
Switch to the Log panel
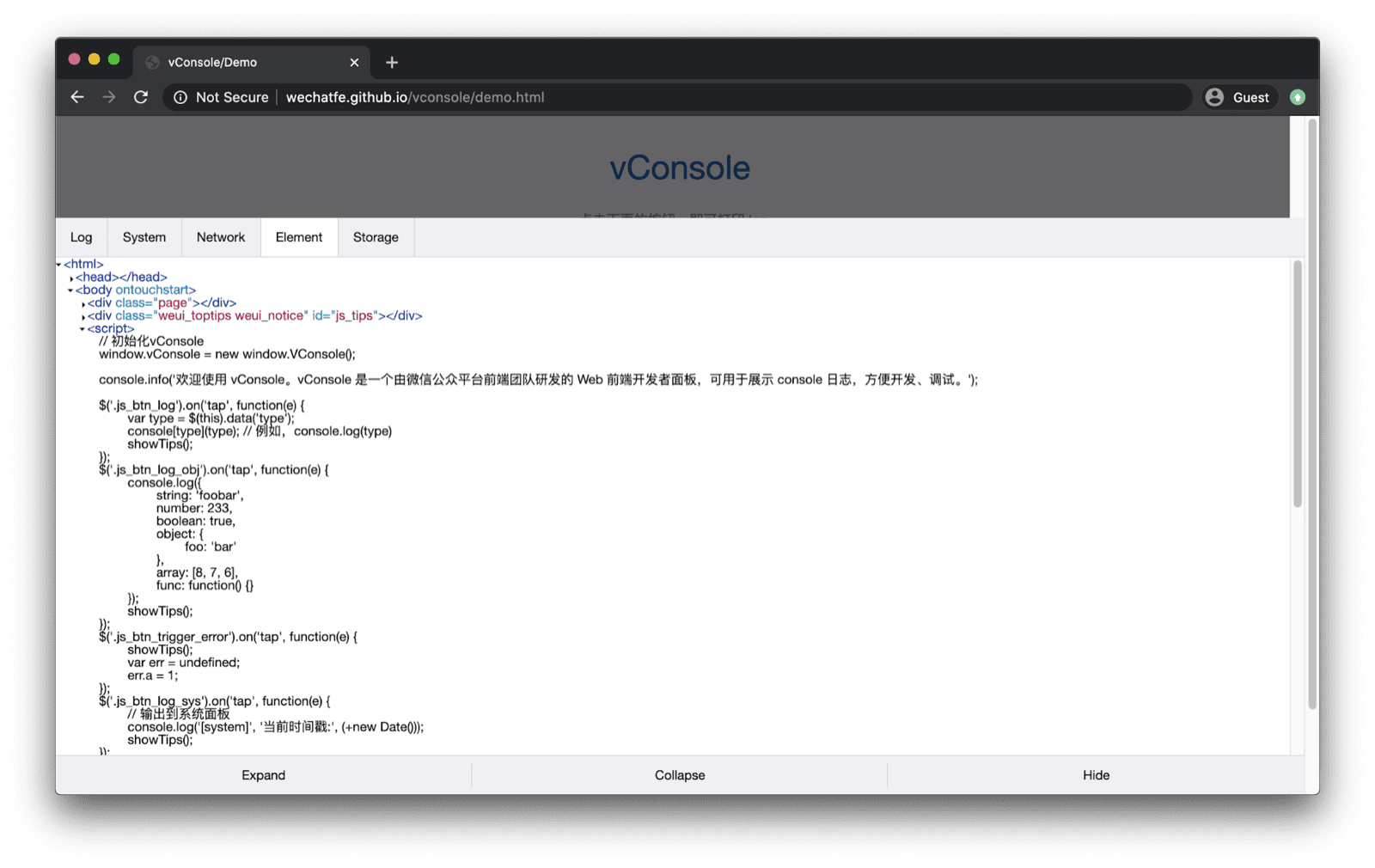click(81, 237)
